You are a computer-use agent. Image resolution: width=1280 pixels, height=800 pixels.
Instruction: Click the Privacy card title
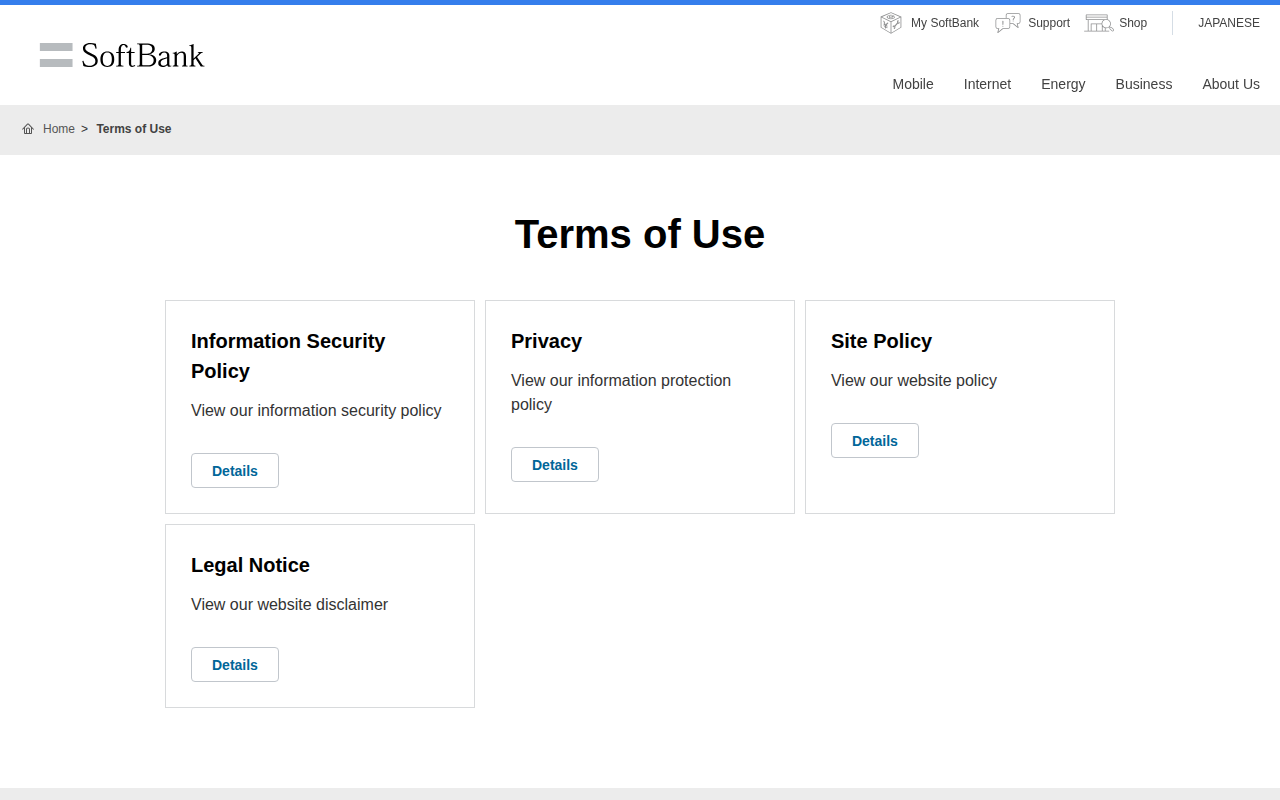point(546,341)
